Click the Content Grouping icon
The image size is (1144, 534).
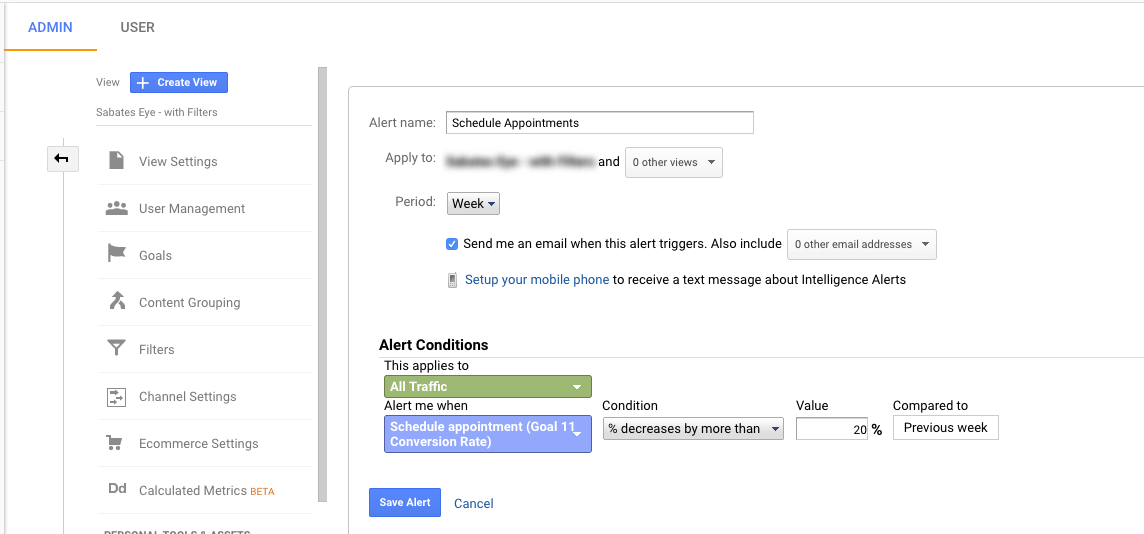[x=117, y=302]
